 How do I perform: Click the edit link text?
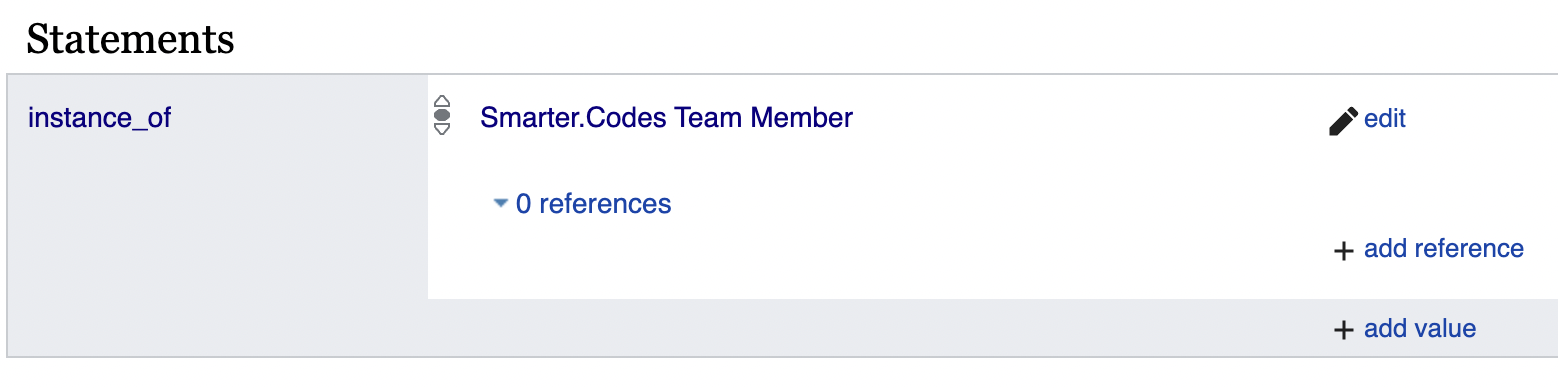coord(1385,119)
